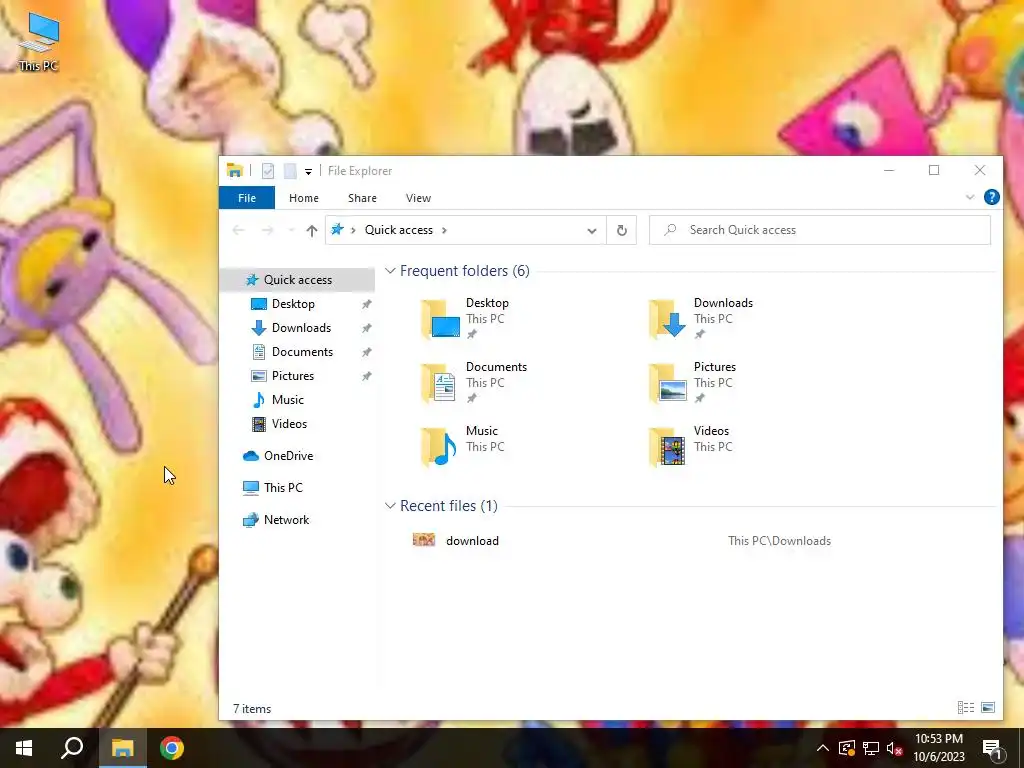Open address bar previous locations dropdown
1024x768 pixels.
pos(592,231)
